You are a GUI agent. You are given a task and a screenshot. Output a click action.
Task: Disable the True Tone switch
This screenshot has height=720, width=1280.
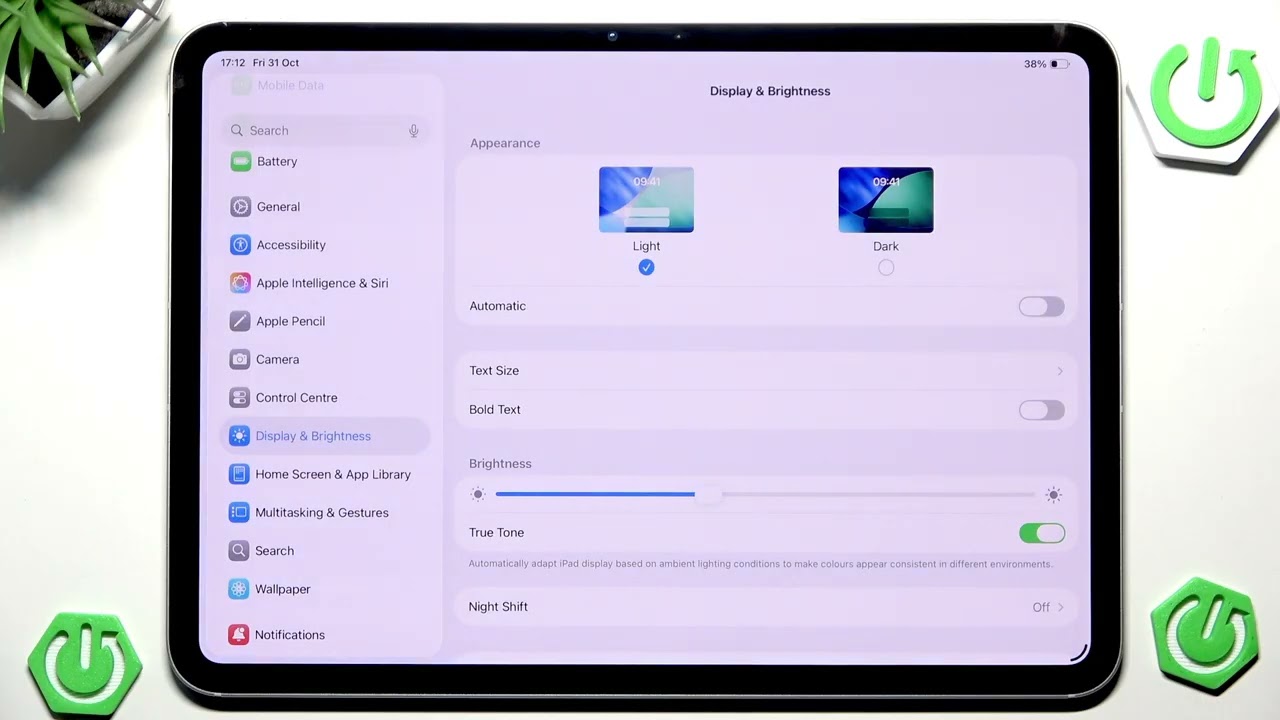coord(1042,533)
